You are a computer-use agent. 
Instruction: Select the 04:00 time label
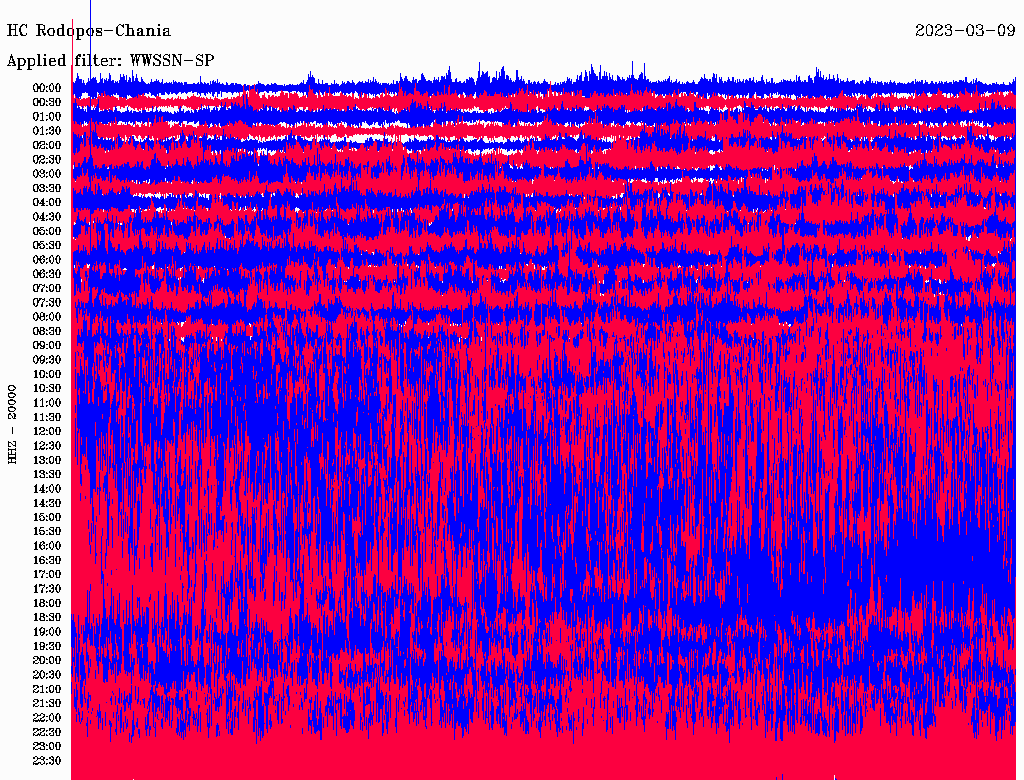click(47, 203)
